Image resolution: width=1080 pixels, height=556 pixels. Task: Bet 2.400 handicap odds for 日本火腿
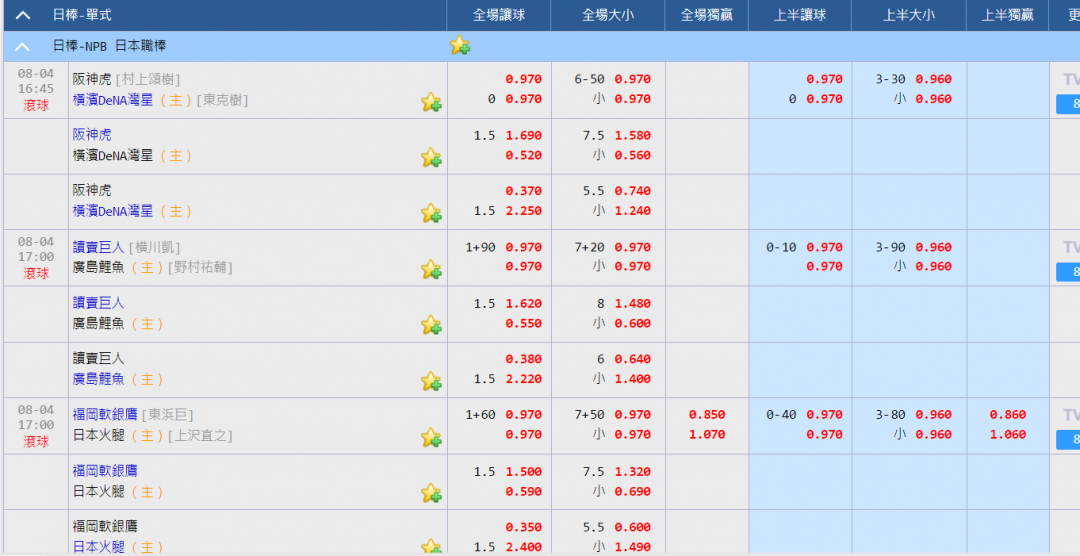(524, 547)
